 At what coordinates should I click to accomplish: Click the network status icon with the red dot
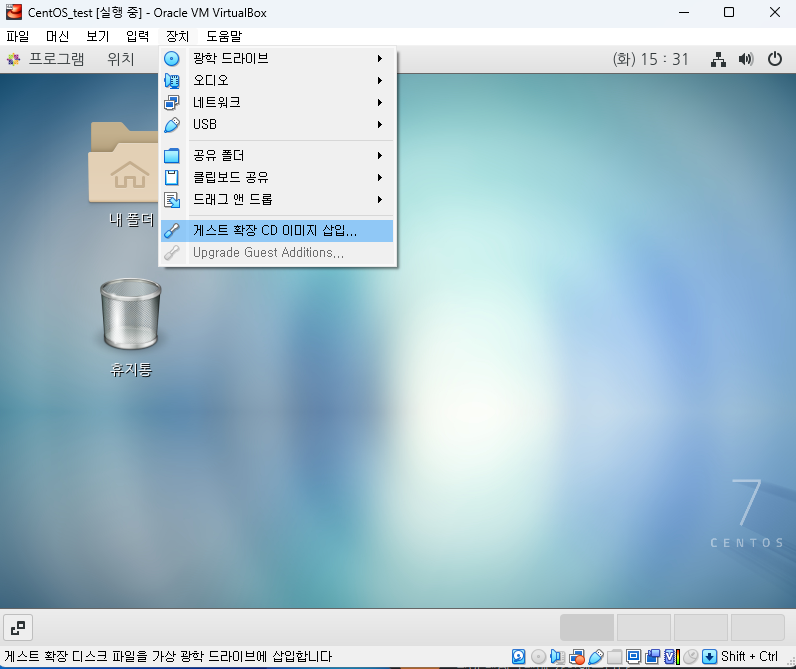pyautogui.click(x=577, y=657)
